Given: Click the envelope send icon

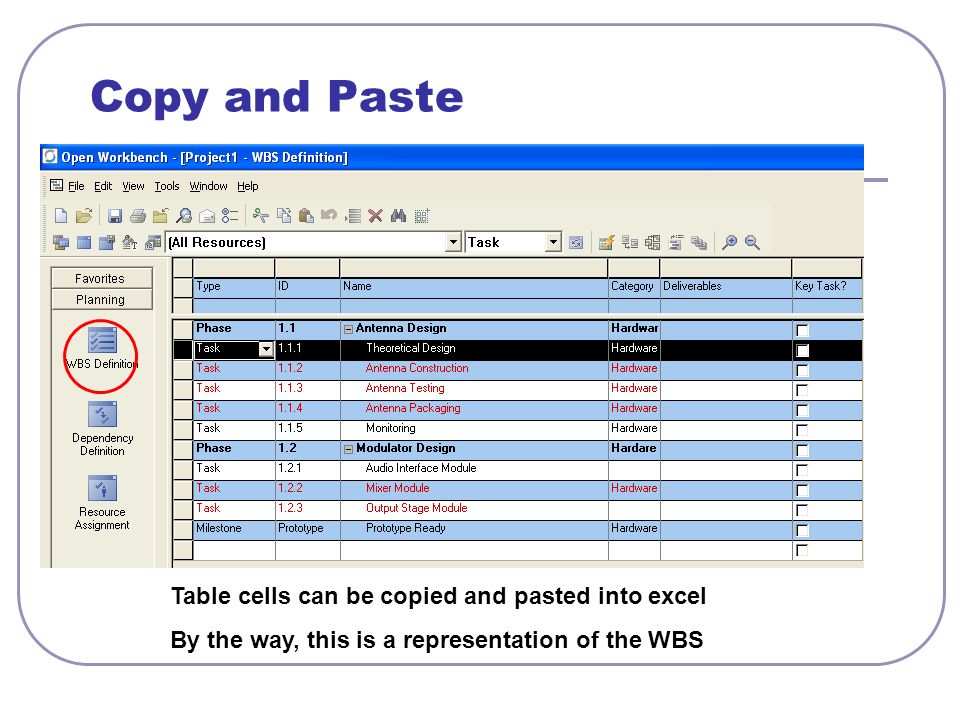Looking at the screenshot, I should coord(207,216).
